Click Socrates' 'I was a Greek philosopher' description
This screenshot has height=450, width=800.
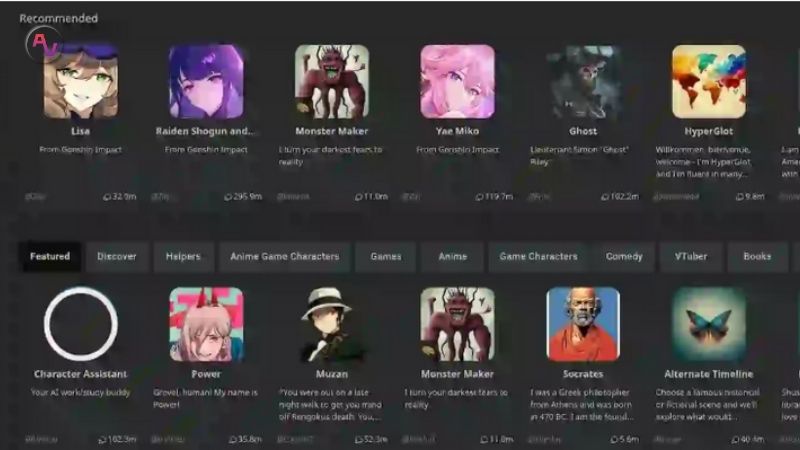[582, 405]
